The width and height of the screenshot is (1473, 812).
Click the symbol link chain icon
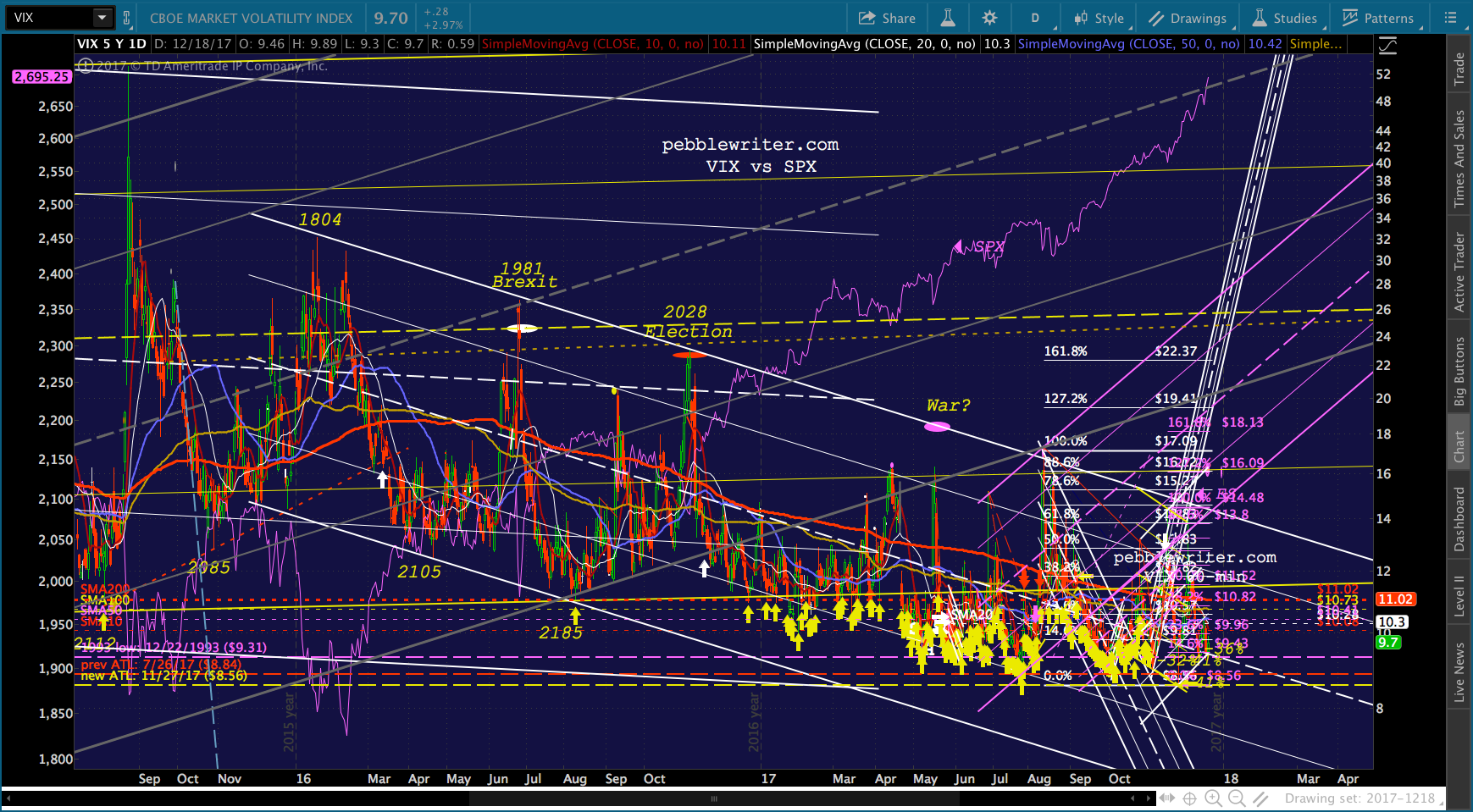coord(126,18)
